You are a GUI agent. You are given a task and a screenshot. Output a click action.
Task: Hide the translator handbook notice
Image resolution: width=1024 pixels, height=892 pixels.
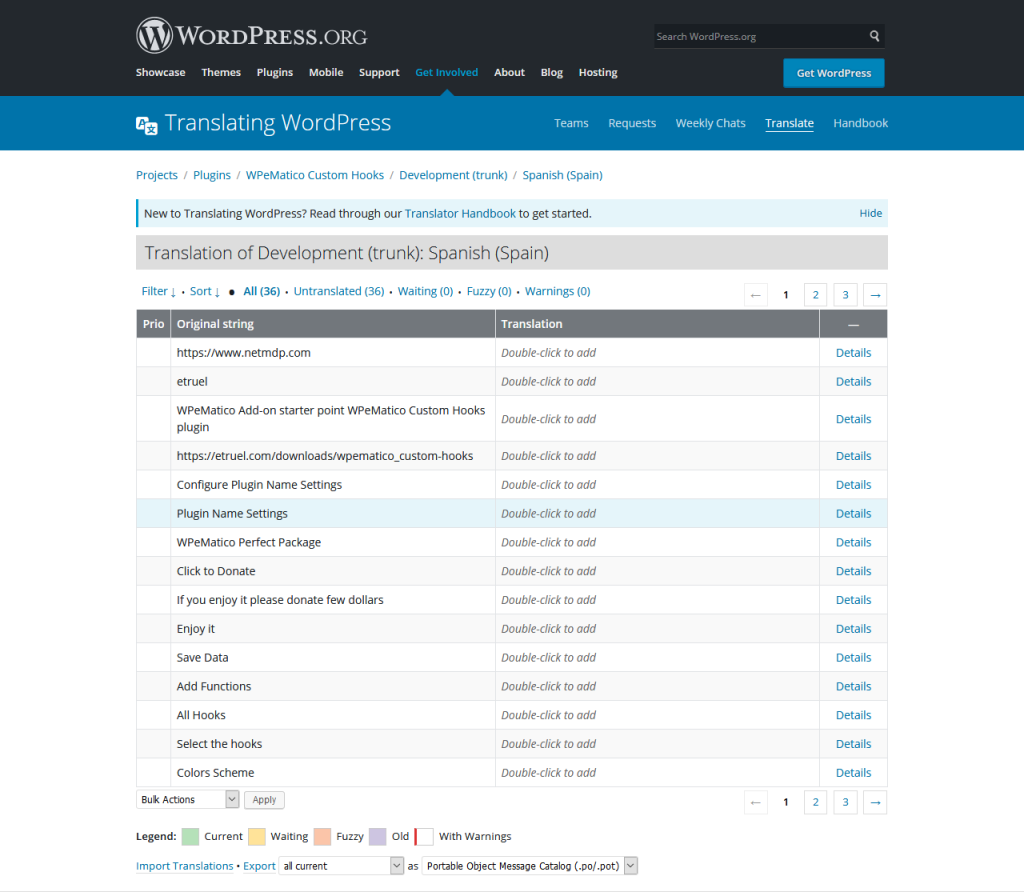(871, 214)
